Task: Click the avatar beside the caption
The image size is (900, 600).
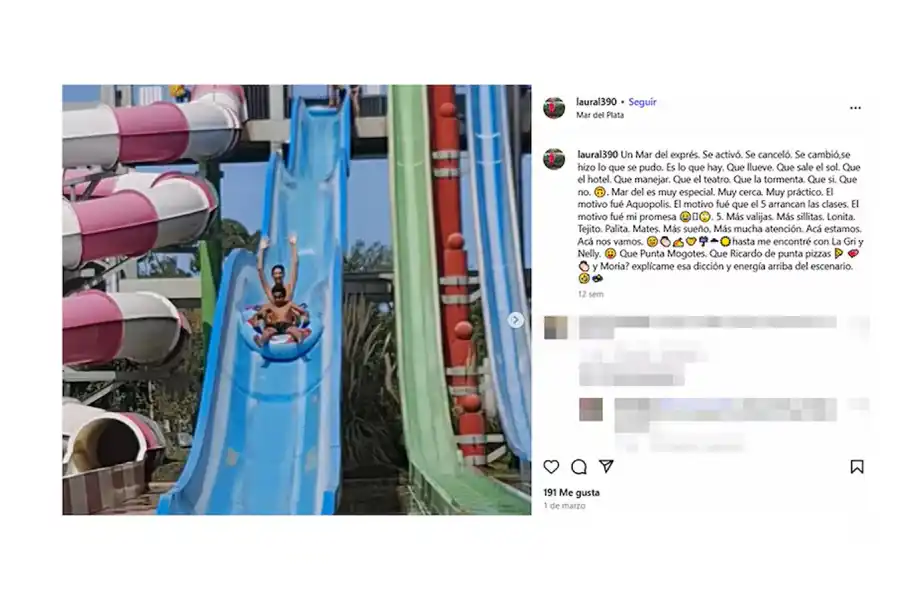Action: [554, 159]
